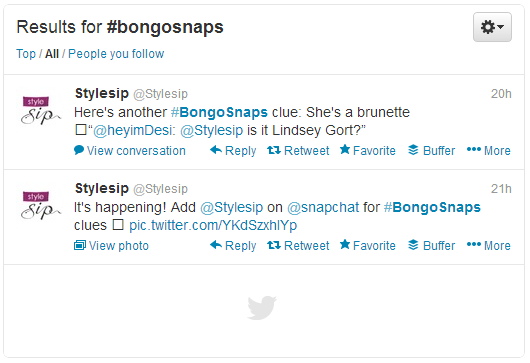Favorite the snapchat BongoSnaps tweet

(367, 245)
